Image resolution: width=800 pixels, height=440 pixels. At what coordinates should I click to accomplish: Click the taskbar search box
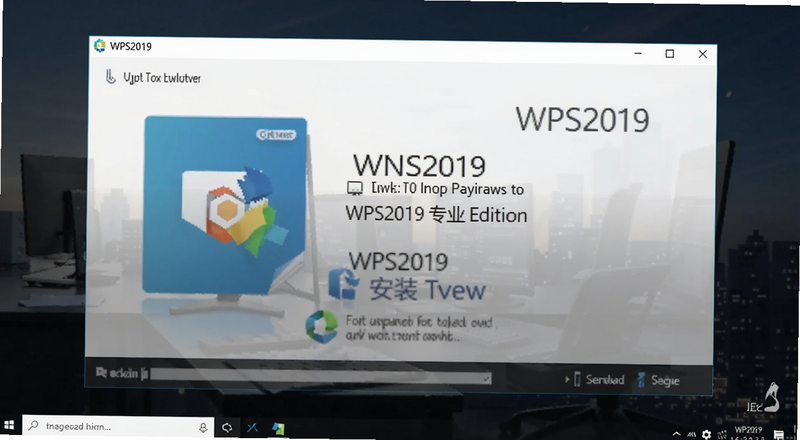tap(118, 426)
